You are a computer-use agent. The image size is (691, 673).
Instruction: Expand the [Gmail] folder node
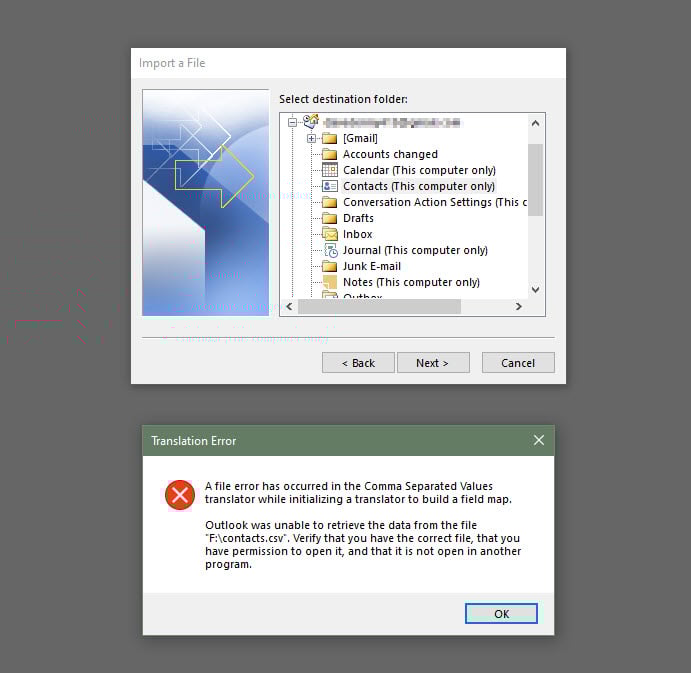[x=311, y=138]
